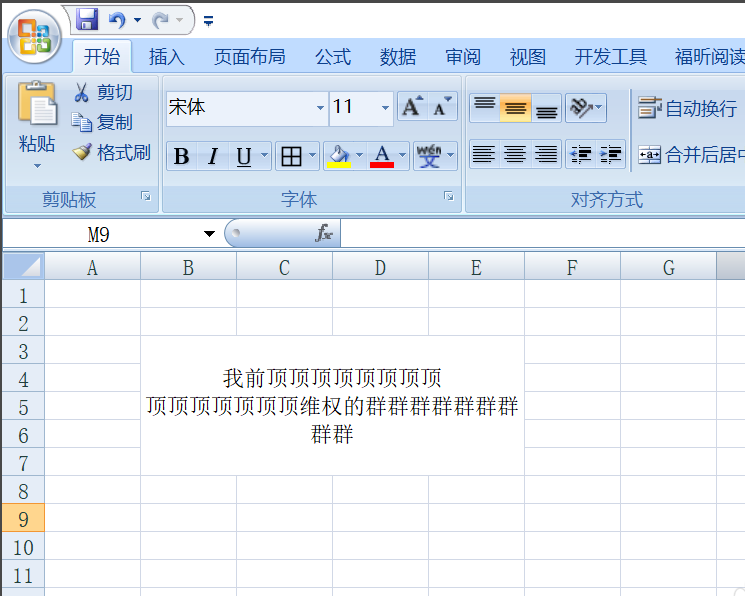
Task: Apply cell borders with the border icon
Action: click(x=291, y=156)
